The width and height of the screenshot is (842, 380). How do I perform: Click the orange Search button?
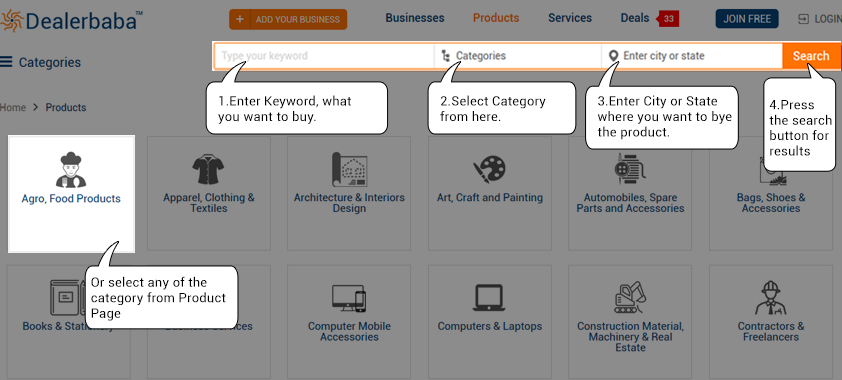click(x=811, y=56)
